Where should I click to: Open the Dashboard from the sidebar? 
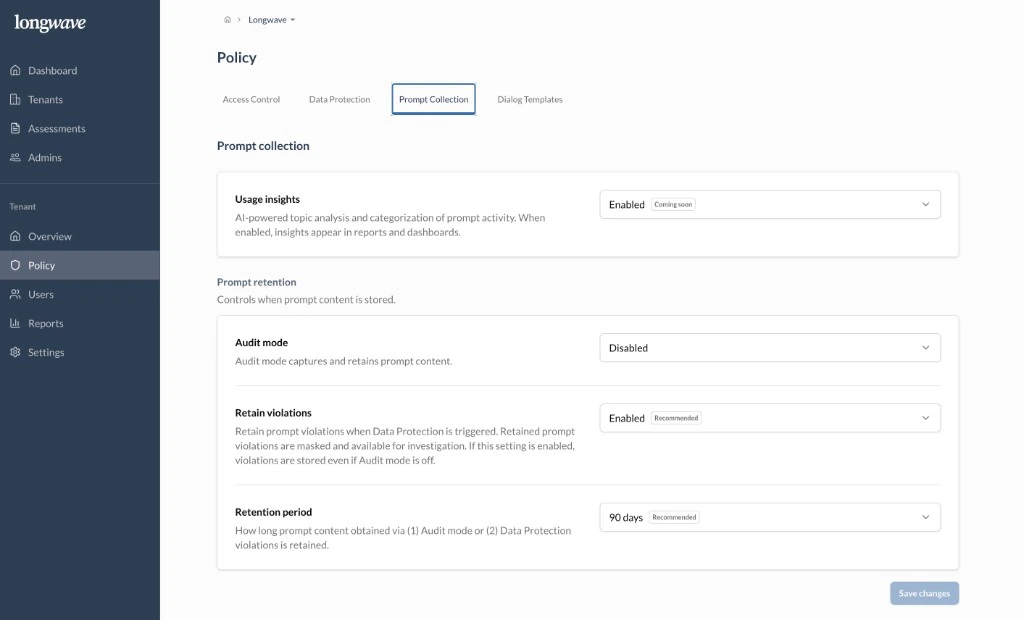point(14,70)
